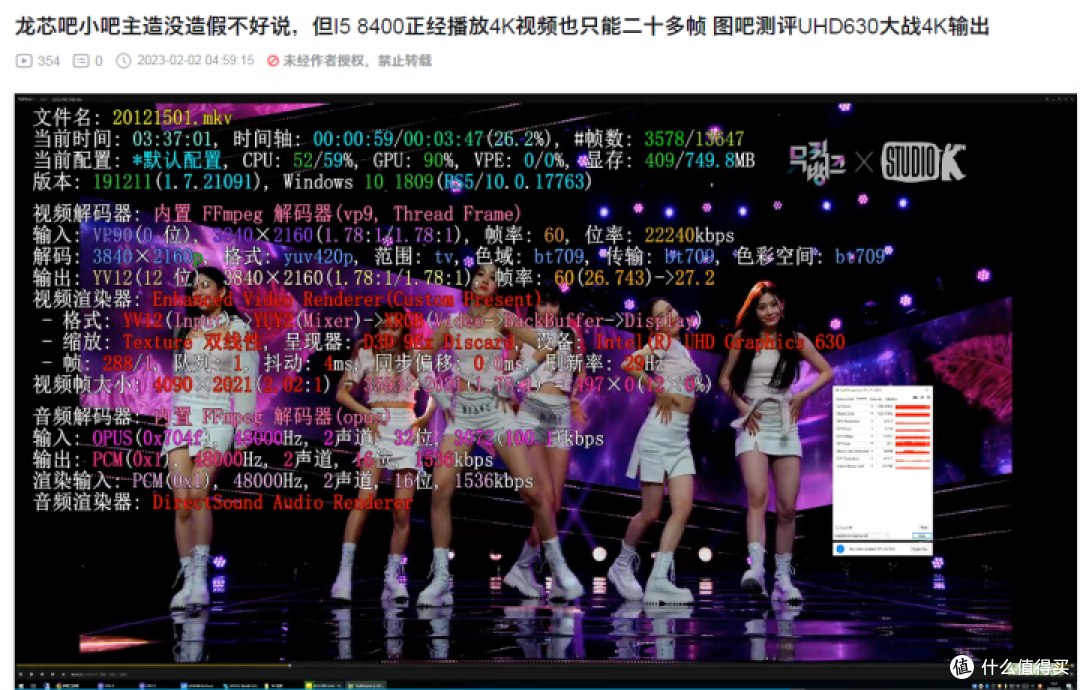Image resolution: width=1080 pixels, height=690 pixels.
Task: Open the Validation tab in GPU-Z
Action: click(x=891, y=399)
